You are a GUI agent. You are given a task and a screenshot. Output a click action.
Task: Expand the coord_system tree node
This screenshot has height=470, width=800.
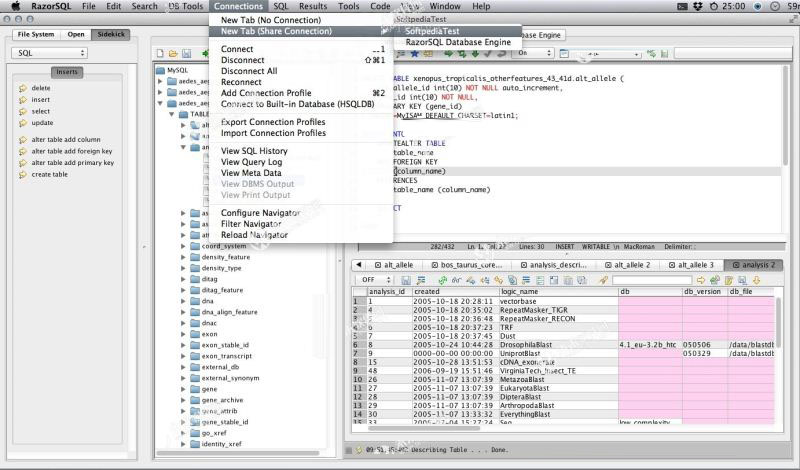tap(183, 246)
